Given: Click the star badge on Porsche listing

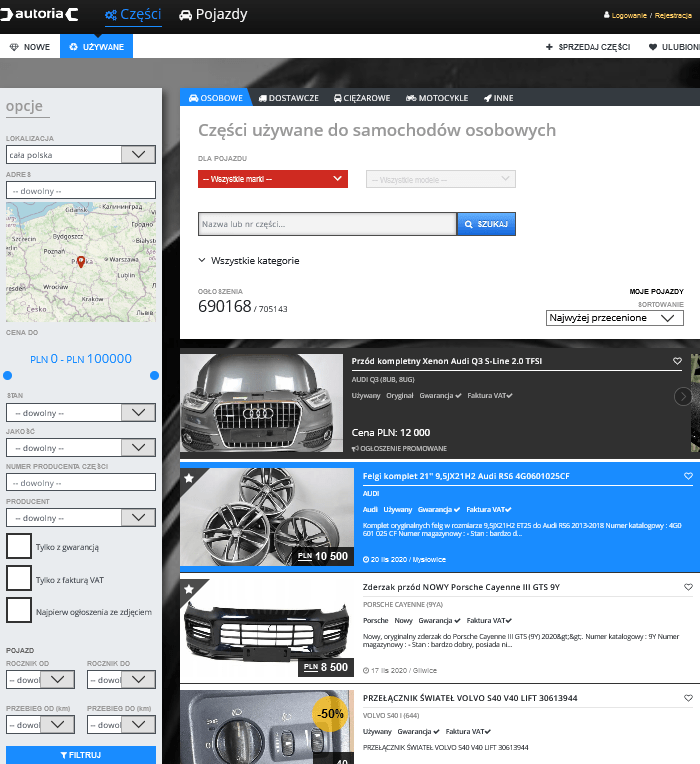Looking at the screenshot, I should tap(189, 589).
